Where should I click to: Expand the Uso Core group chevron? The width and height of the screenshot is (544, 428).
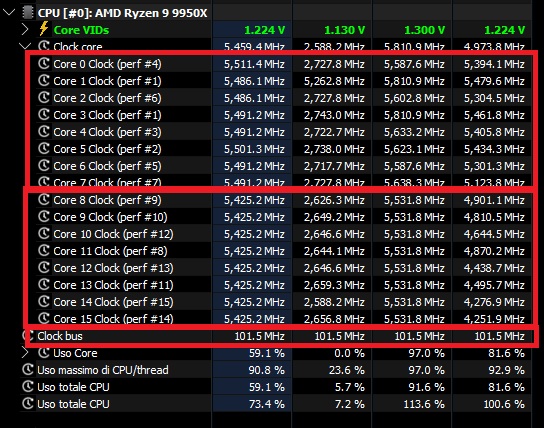point(25,353)
